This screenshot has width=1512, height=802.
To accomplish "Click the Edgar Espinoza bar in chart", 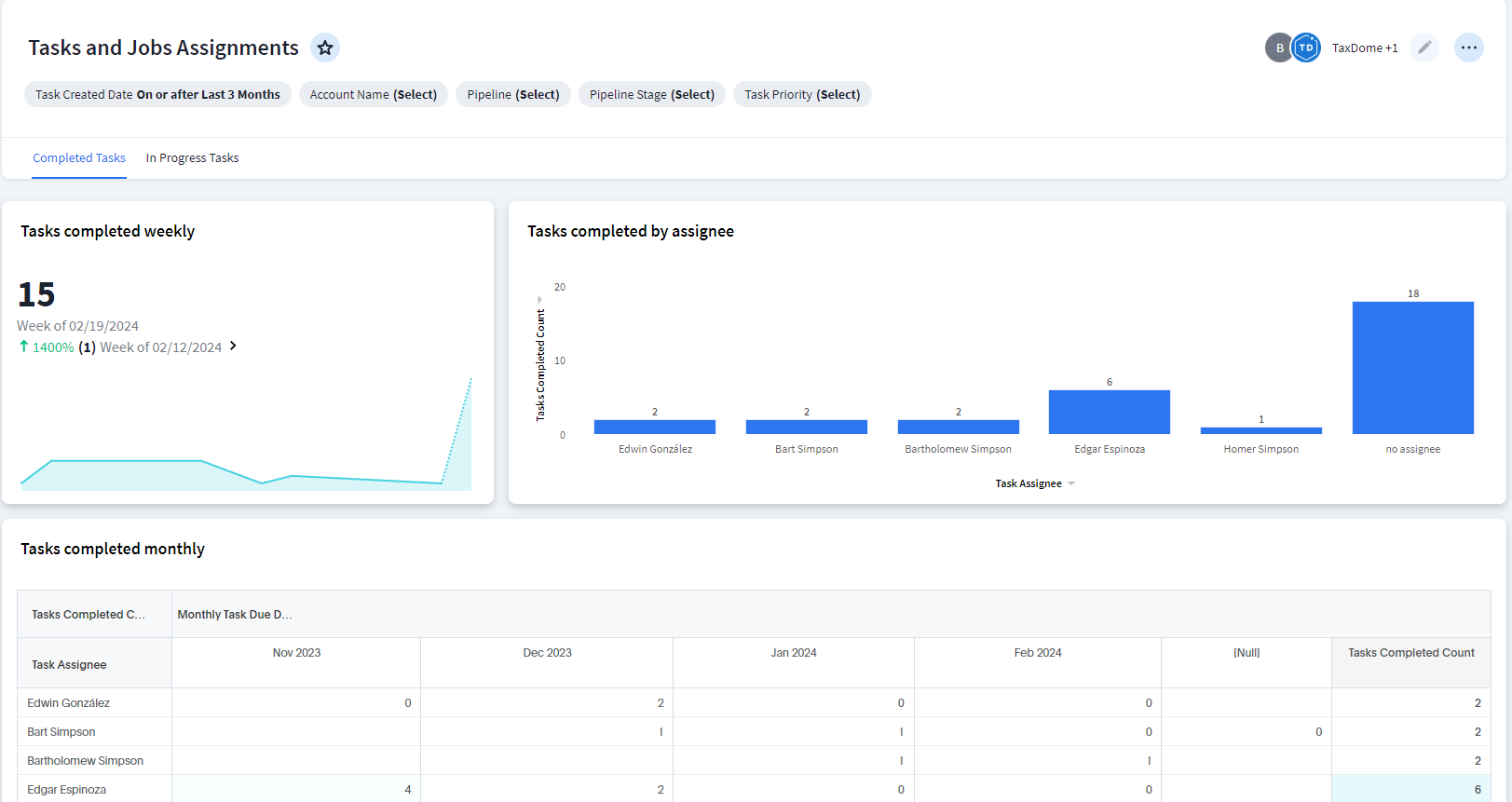I will click(x=1109, y=412).
